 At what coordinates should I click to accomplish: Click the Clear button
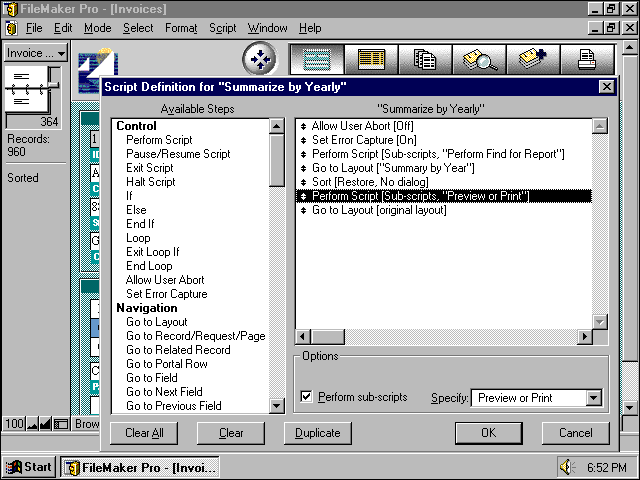[231, 433]
